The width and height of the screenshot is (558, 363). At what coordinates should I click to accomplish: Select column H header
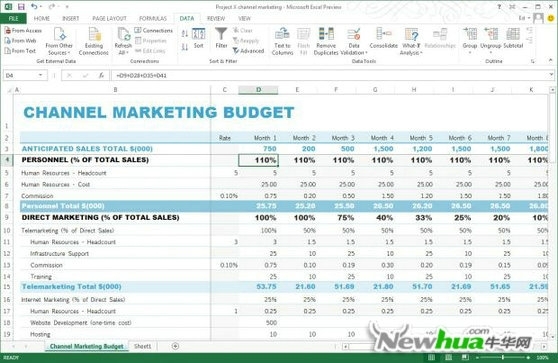414,90
